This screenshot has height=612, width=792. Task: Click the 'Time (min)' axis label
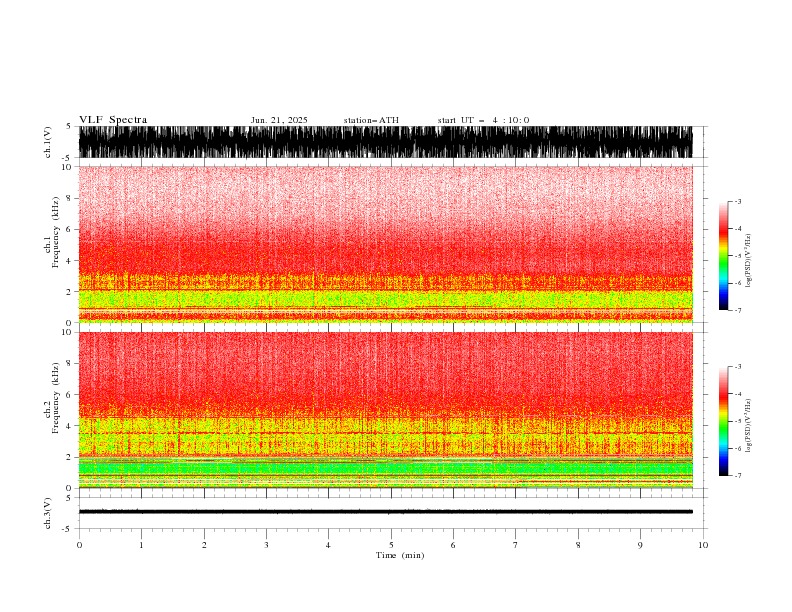click(400, 555)
